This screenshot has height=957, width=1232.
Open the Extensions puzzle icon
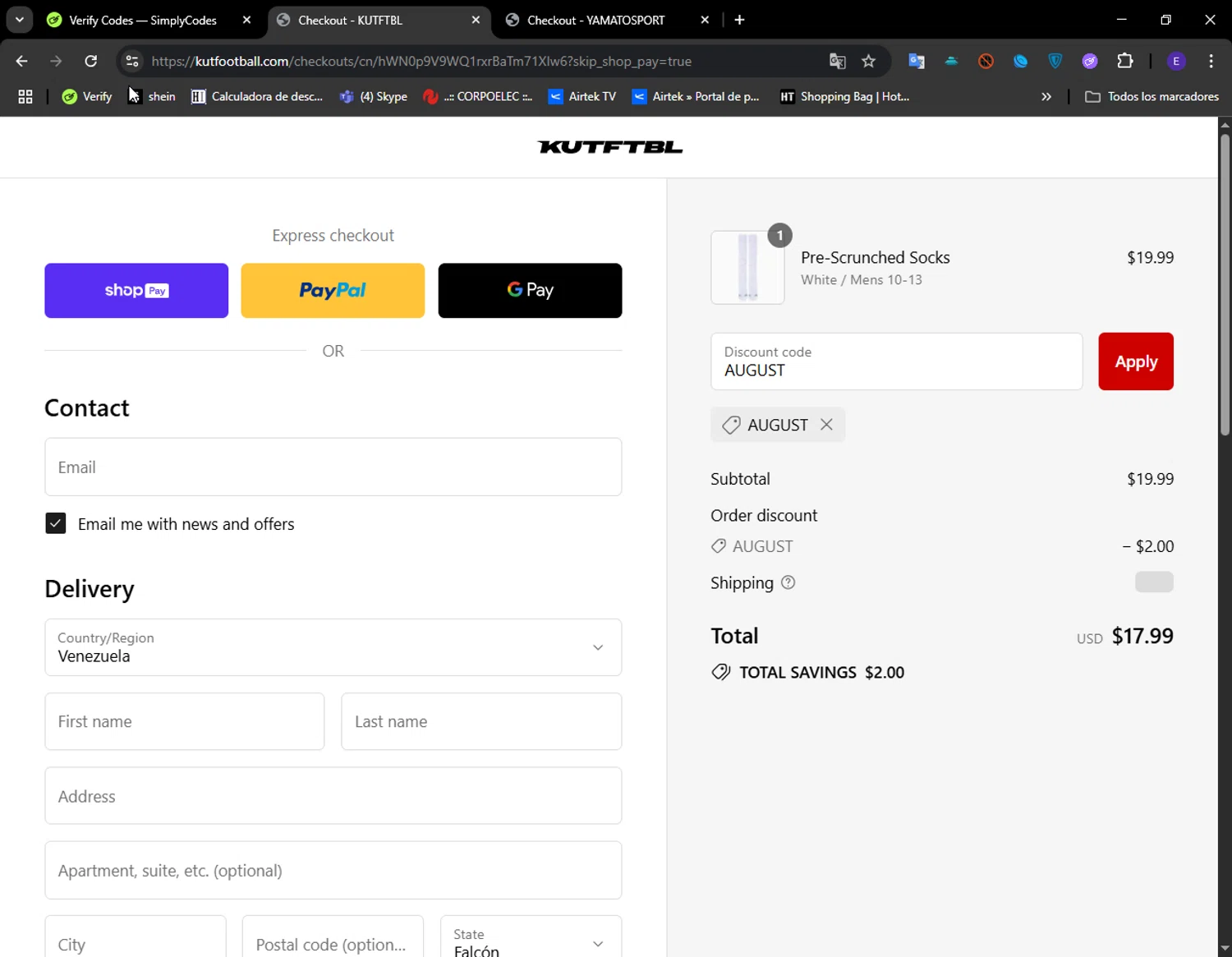click(1124, 61)
